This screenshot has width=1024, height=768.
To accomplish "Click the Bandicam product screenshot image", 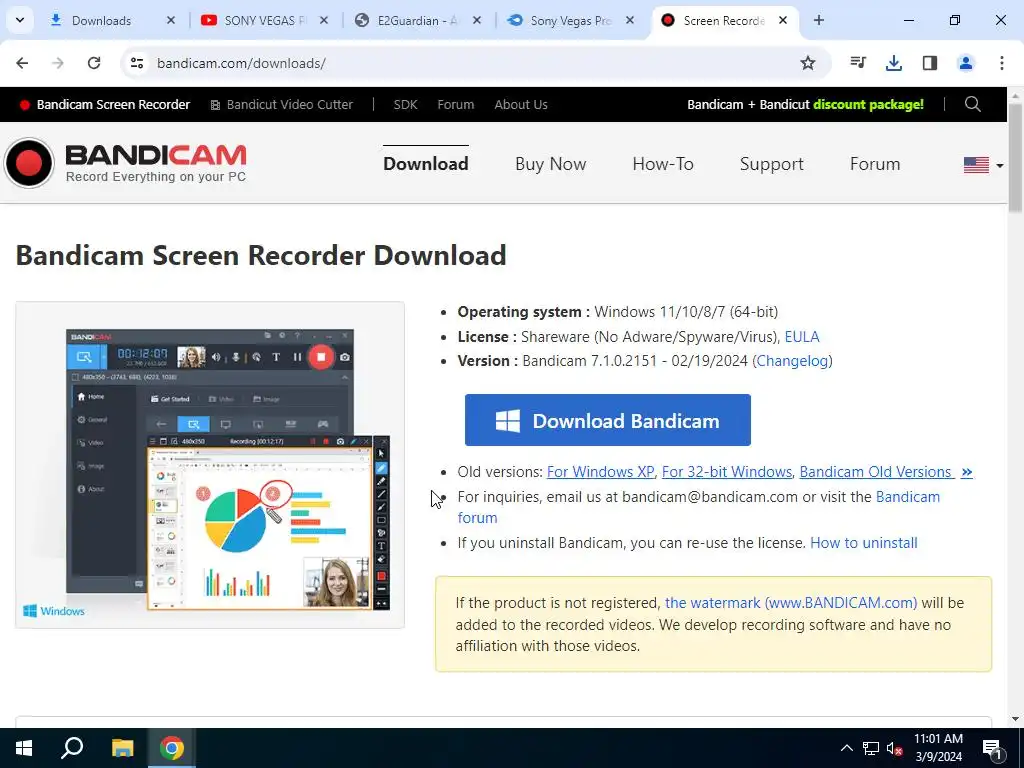I will pos(210,465).
